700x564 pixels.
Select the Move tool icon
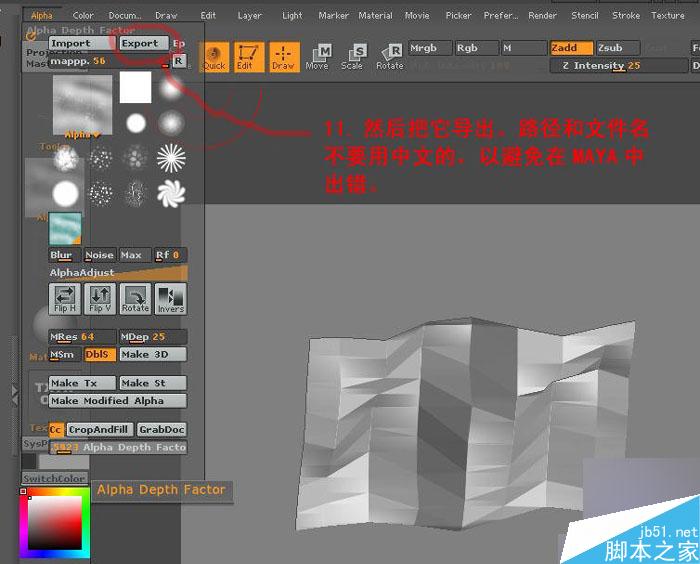[318, 57]
